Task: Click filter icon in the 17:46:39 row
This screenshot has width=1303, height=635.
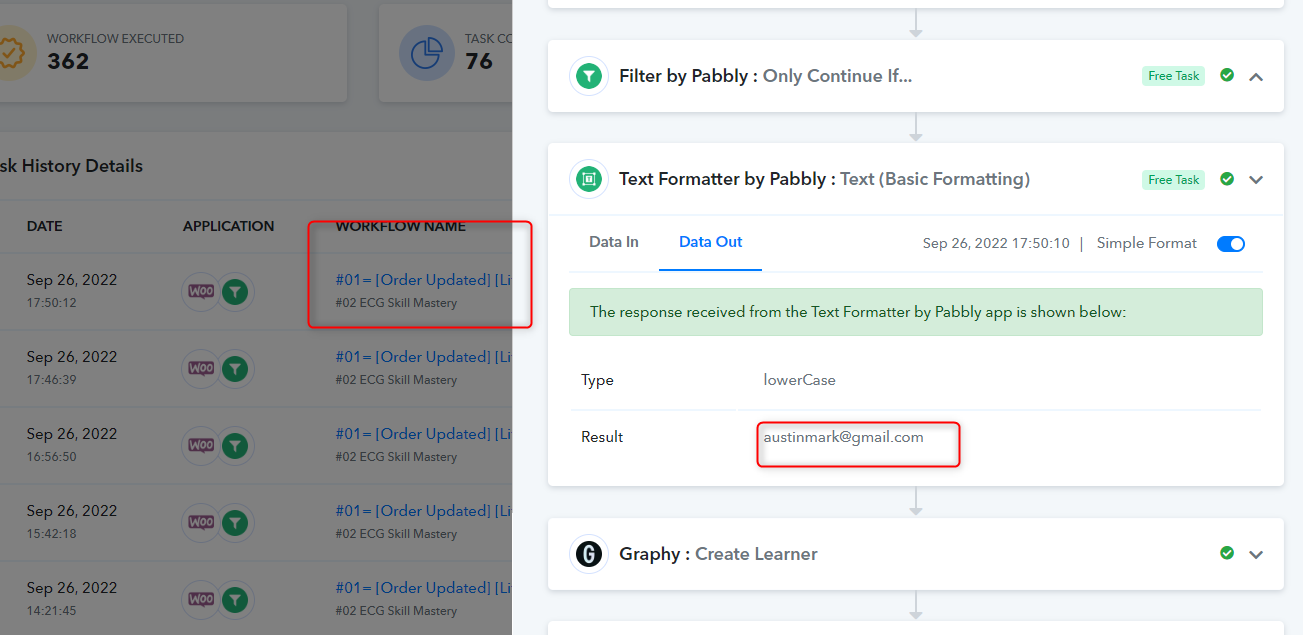Action: click(235, 369)
